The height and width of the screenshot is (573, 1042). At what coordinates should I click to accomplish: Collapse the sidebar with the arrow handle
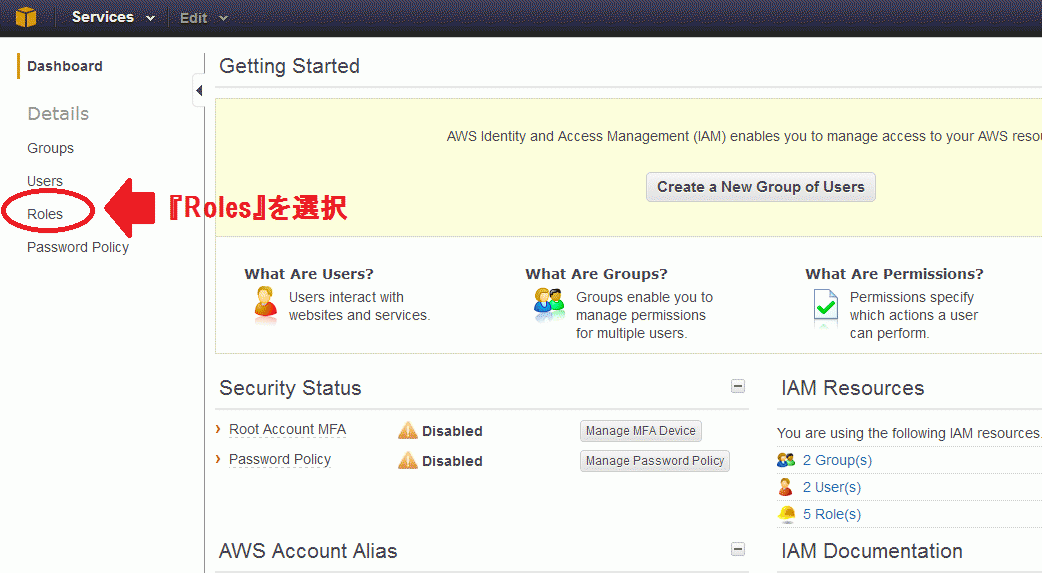[199, 90]
